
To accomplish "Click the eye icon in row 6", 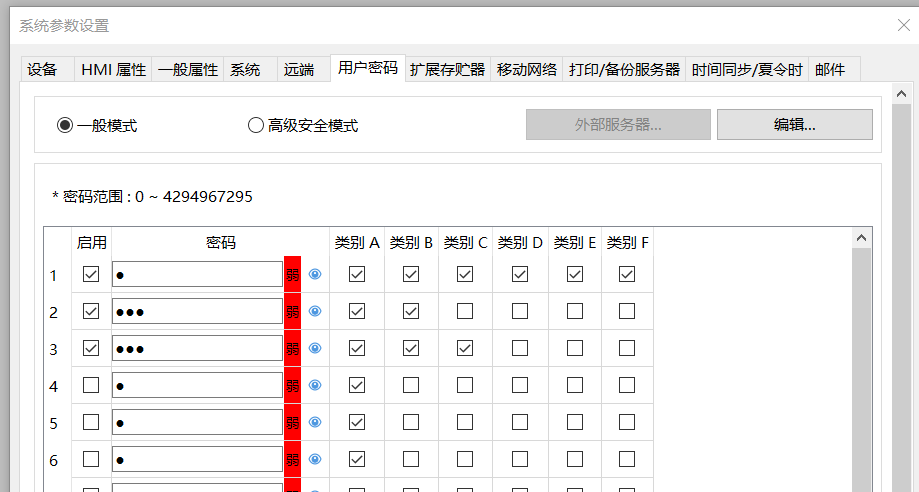I will 315,459.
